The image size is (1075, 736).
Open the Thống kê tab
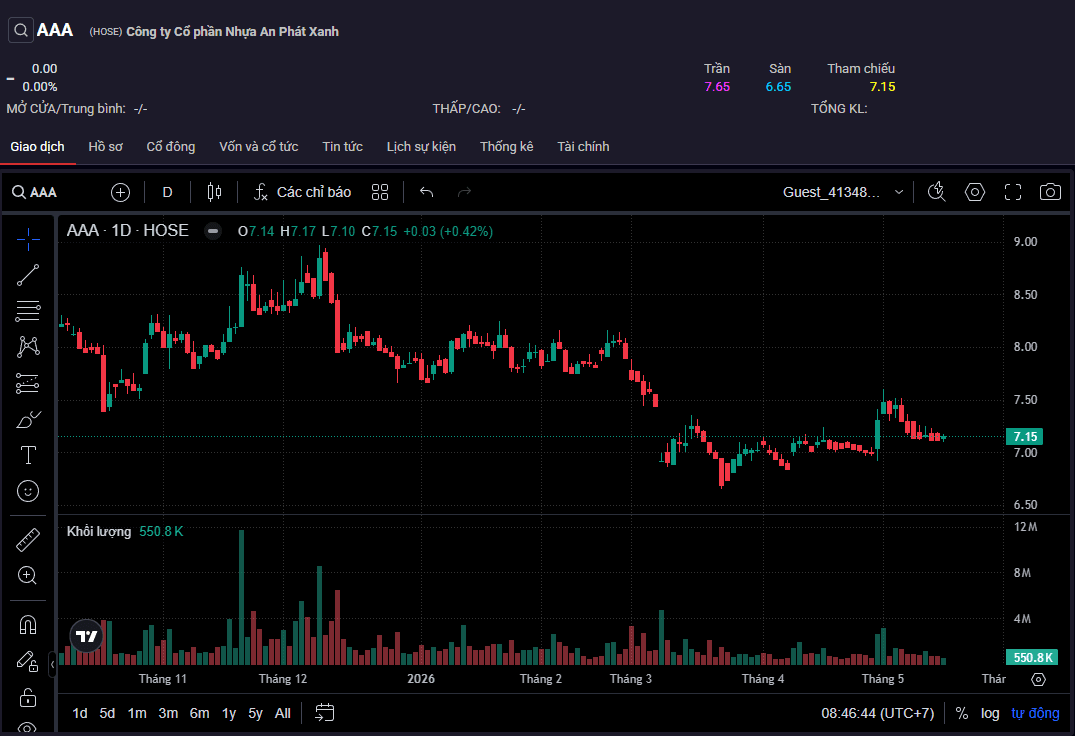(x=507, y=147)
